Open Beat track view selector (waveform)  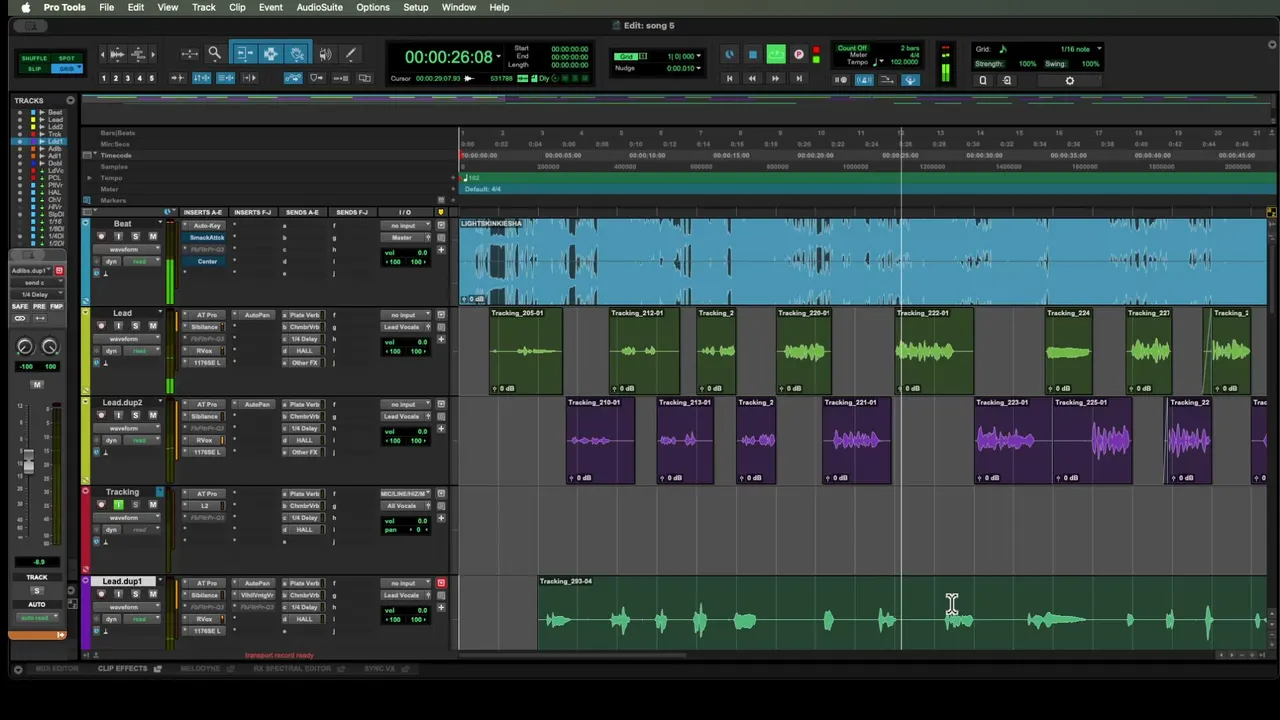click(x=127, y=249)
